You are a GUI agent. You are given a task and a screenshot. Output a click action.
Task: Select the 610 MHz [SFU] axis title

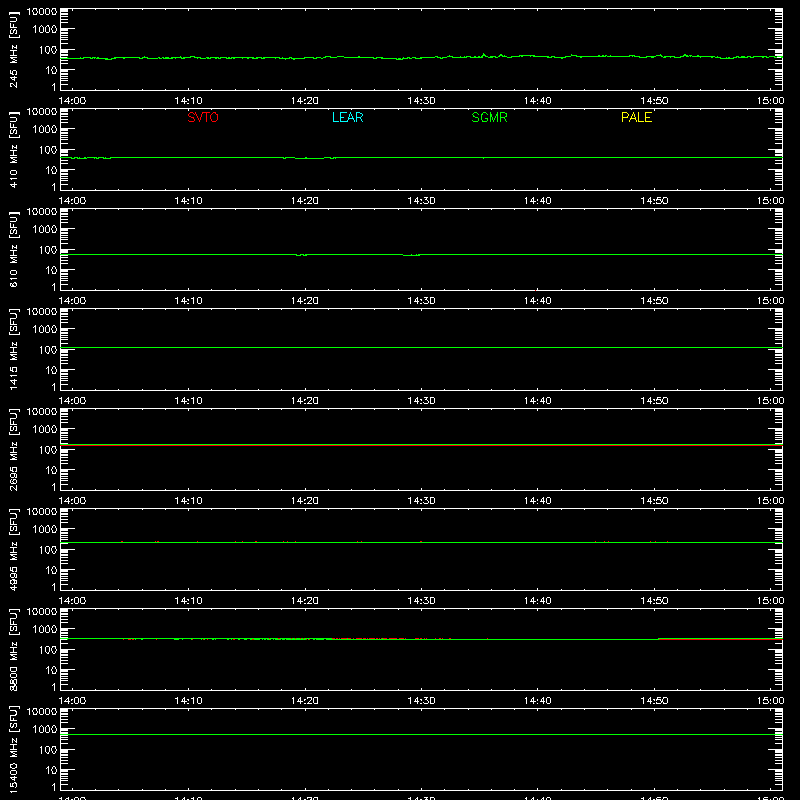[x=13, y=249]
